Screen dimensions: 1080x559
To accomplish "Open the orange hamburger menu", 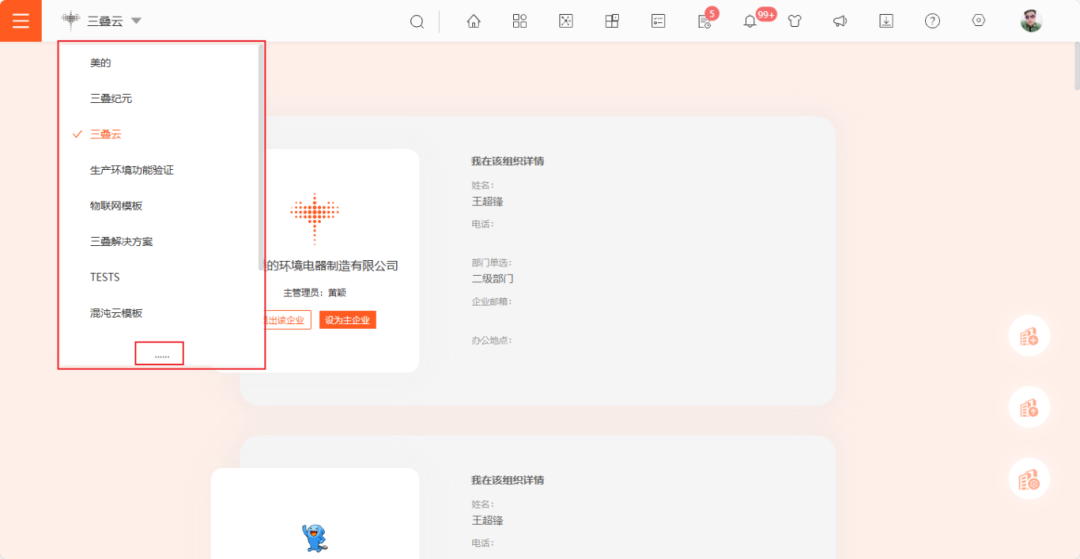I will (x=21, y=21).
